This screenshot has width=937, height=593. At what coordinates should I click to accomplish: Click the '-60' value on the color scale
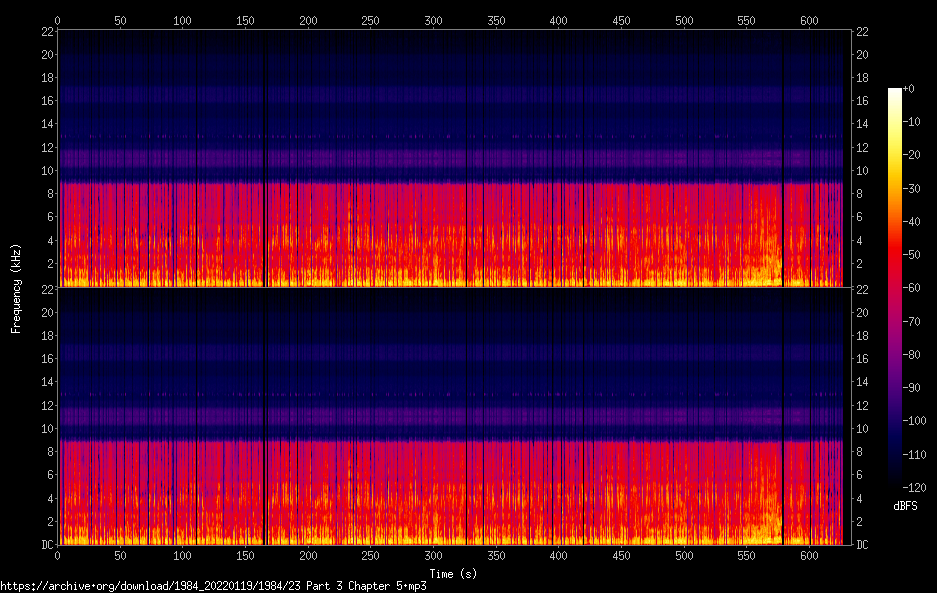[x=911, y=288]
